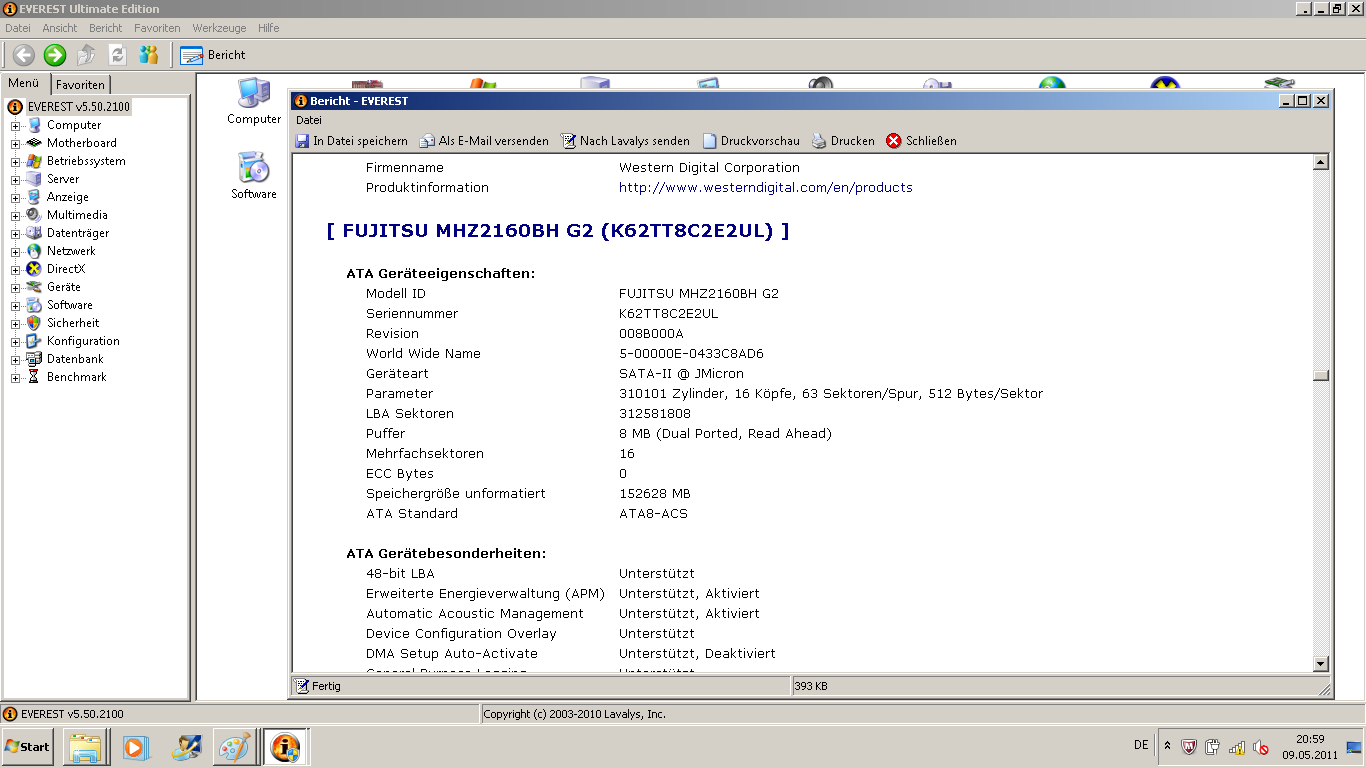The height and width of the screenshot is (768, 1366).
Task: Expand the Multimedia tree node
Action: point(16,216)
